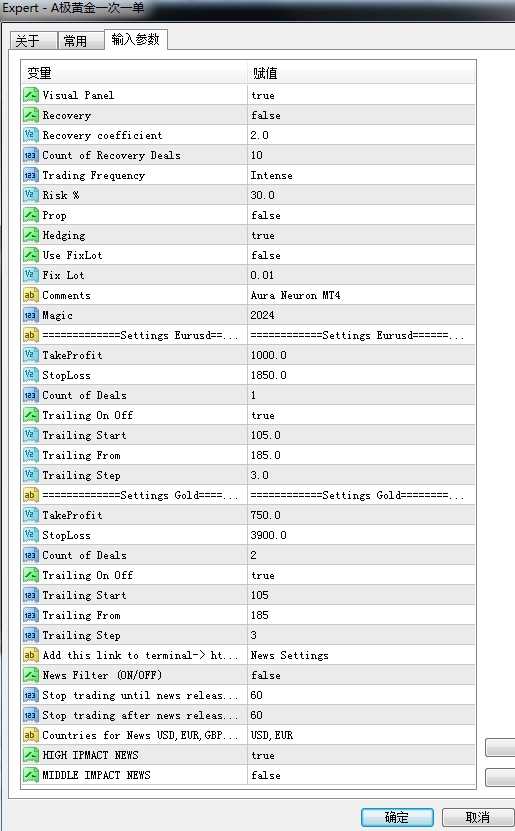Click the HIGH IPMACT NEWS boolean icon
This screenshot has width=515, height=831.
point(31,755)
